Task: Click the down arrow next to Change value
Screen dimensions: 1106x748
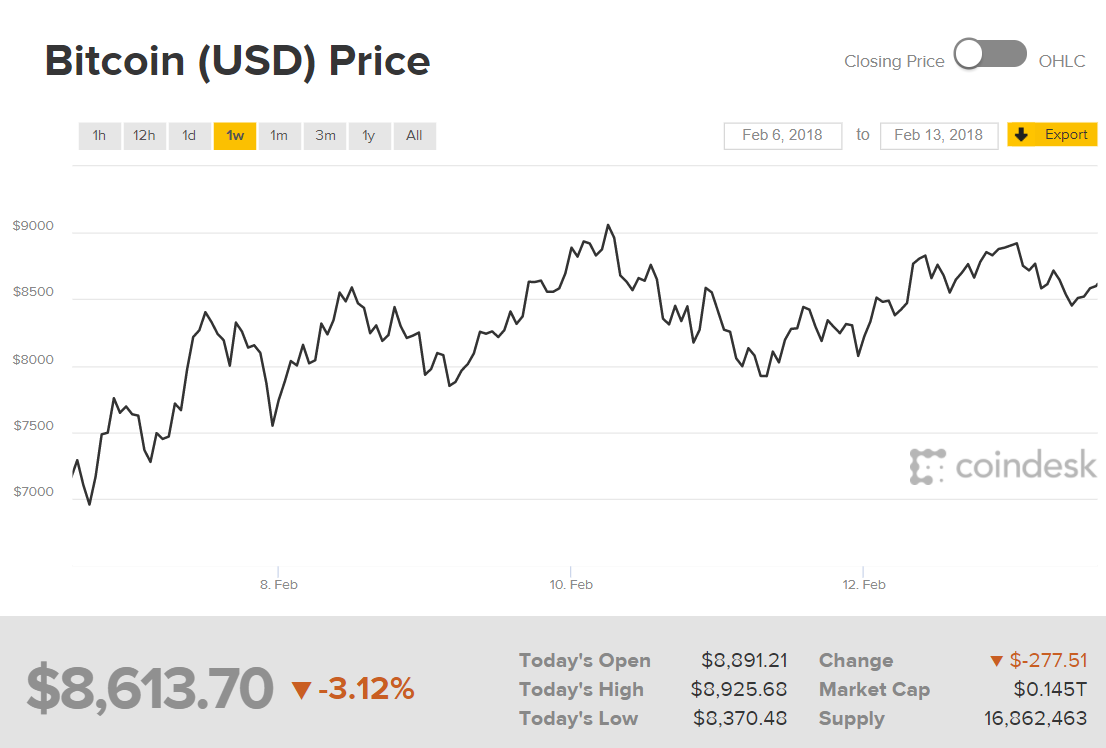Action: (994, 660)
